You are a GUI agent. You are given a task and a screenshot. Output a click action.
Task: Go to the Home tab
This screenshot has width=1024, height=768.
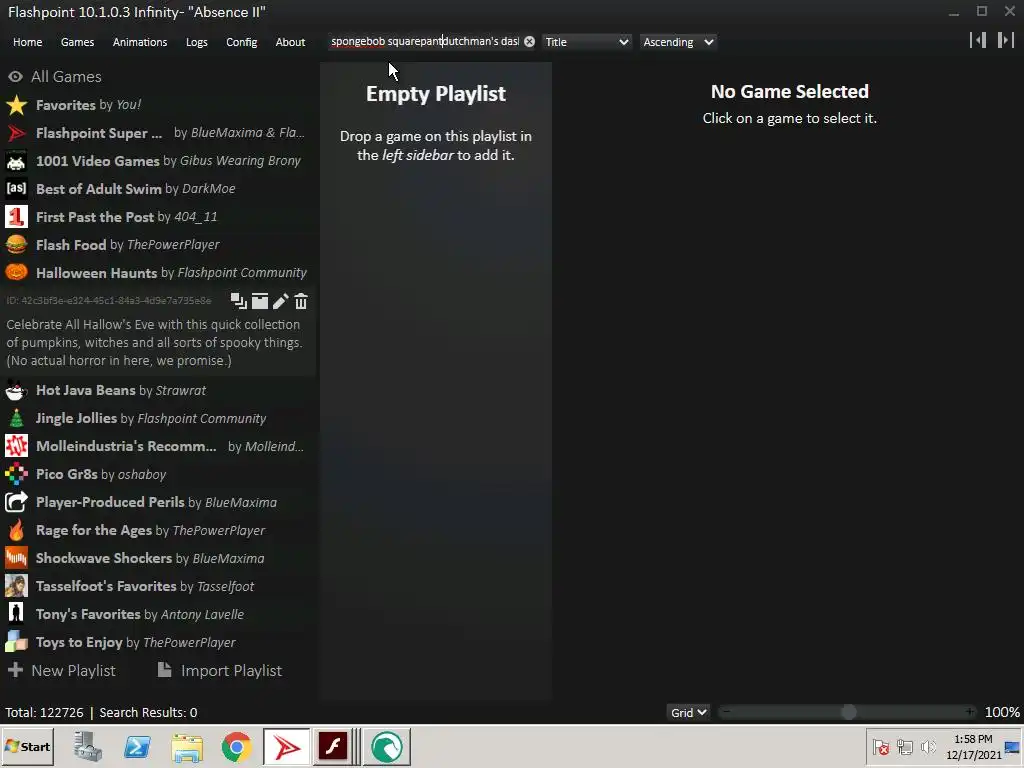point(27,42)
